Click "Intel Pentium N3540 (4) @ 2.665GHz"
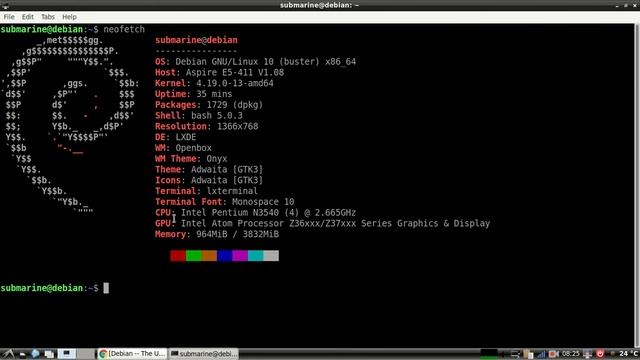This screenshot has width=640, height=360. tap(269, 213)
